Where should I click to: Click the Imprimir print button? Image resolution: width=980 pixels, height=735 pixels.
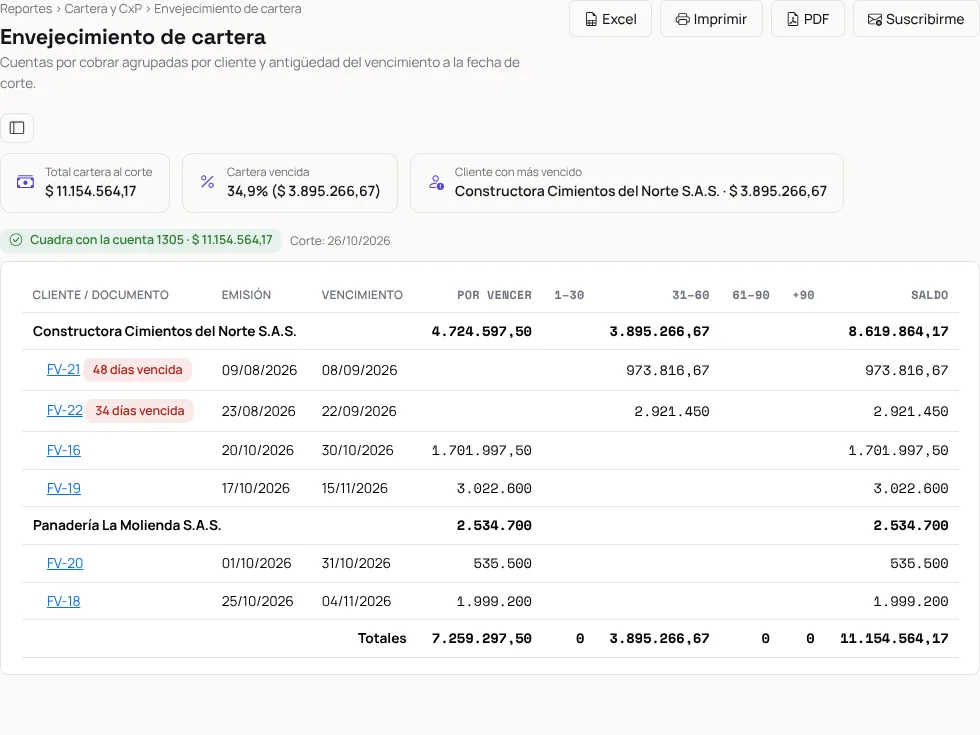(x=711, y=19)
